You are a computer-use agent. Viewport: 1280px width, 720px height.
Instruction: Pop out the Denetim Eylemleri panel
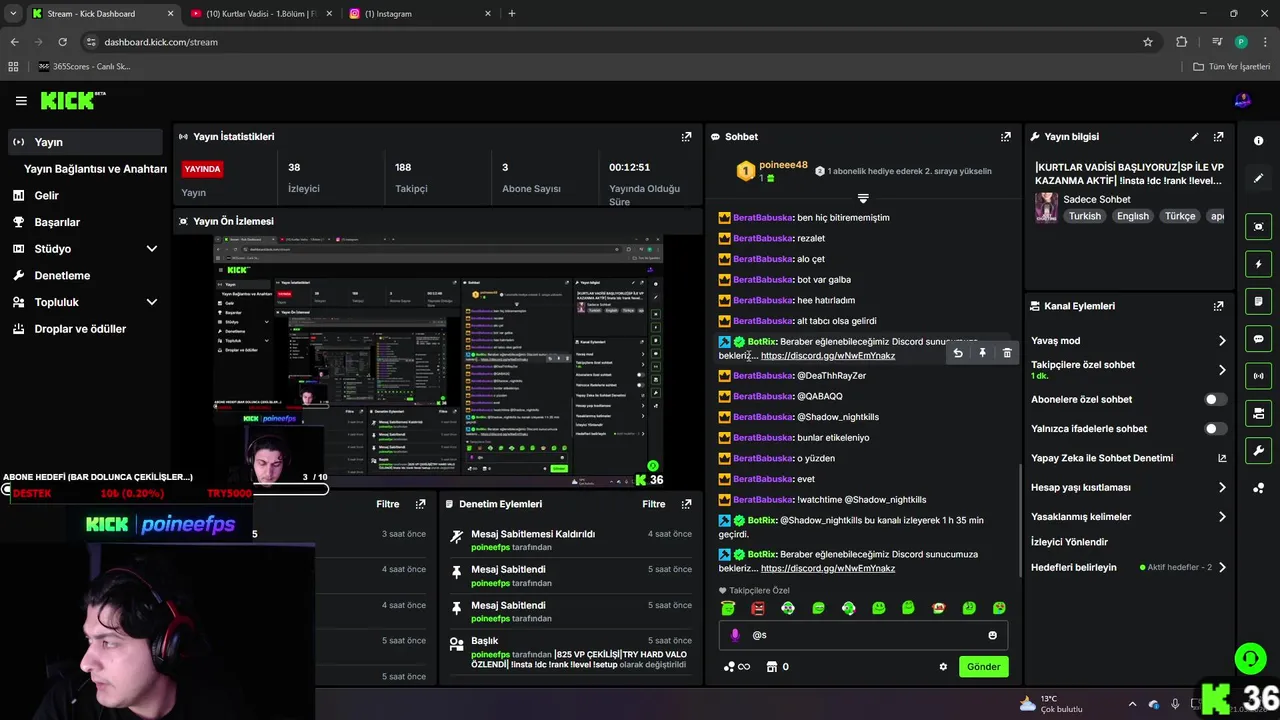pyautogui.click(x=686, y=504)
